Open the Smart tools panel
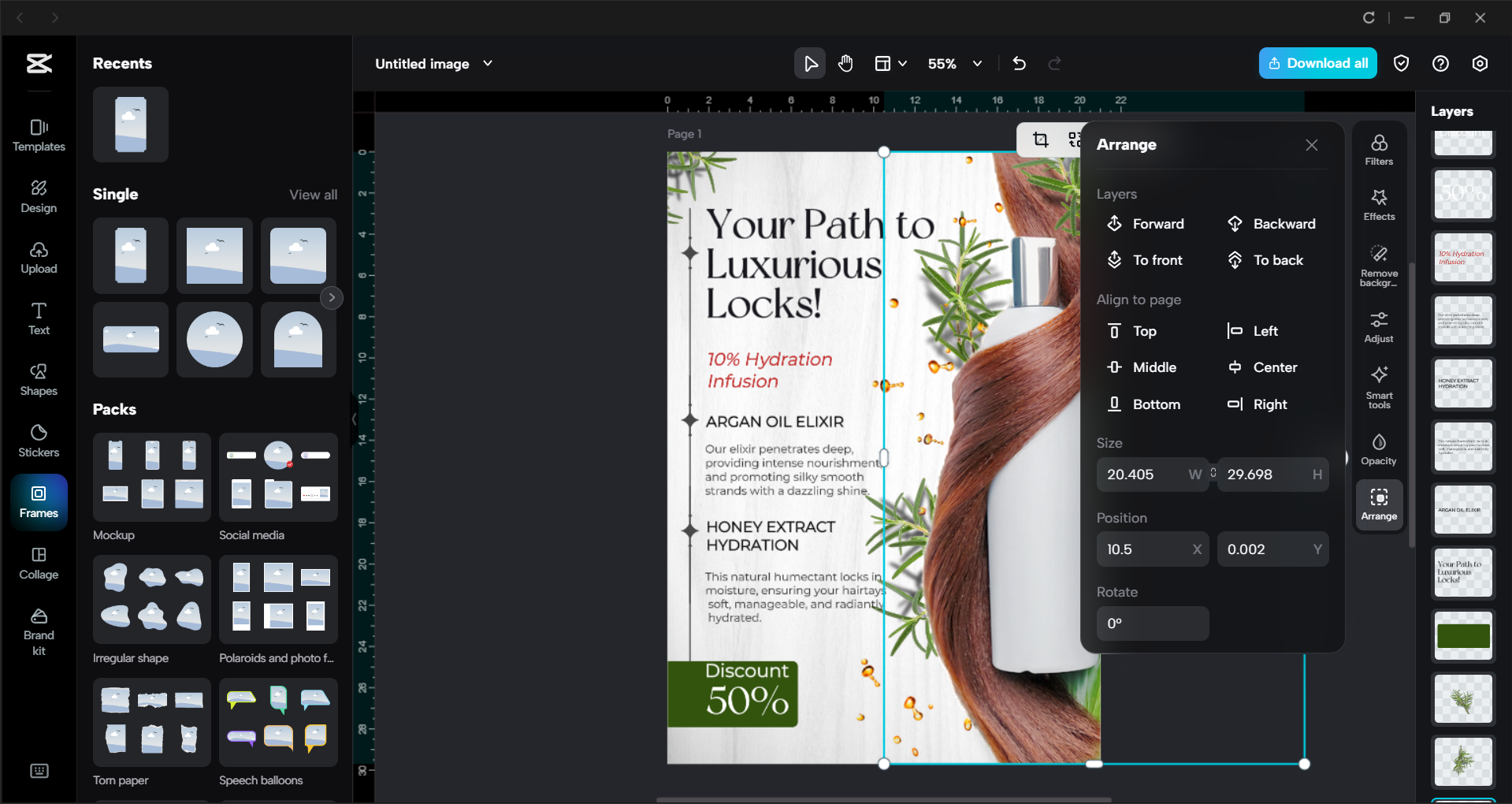This screenshot has height=804, width=1512. [x=1378, y=386]
